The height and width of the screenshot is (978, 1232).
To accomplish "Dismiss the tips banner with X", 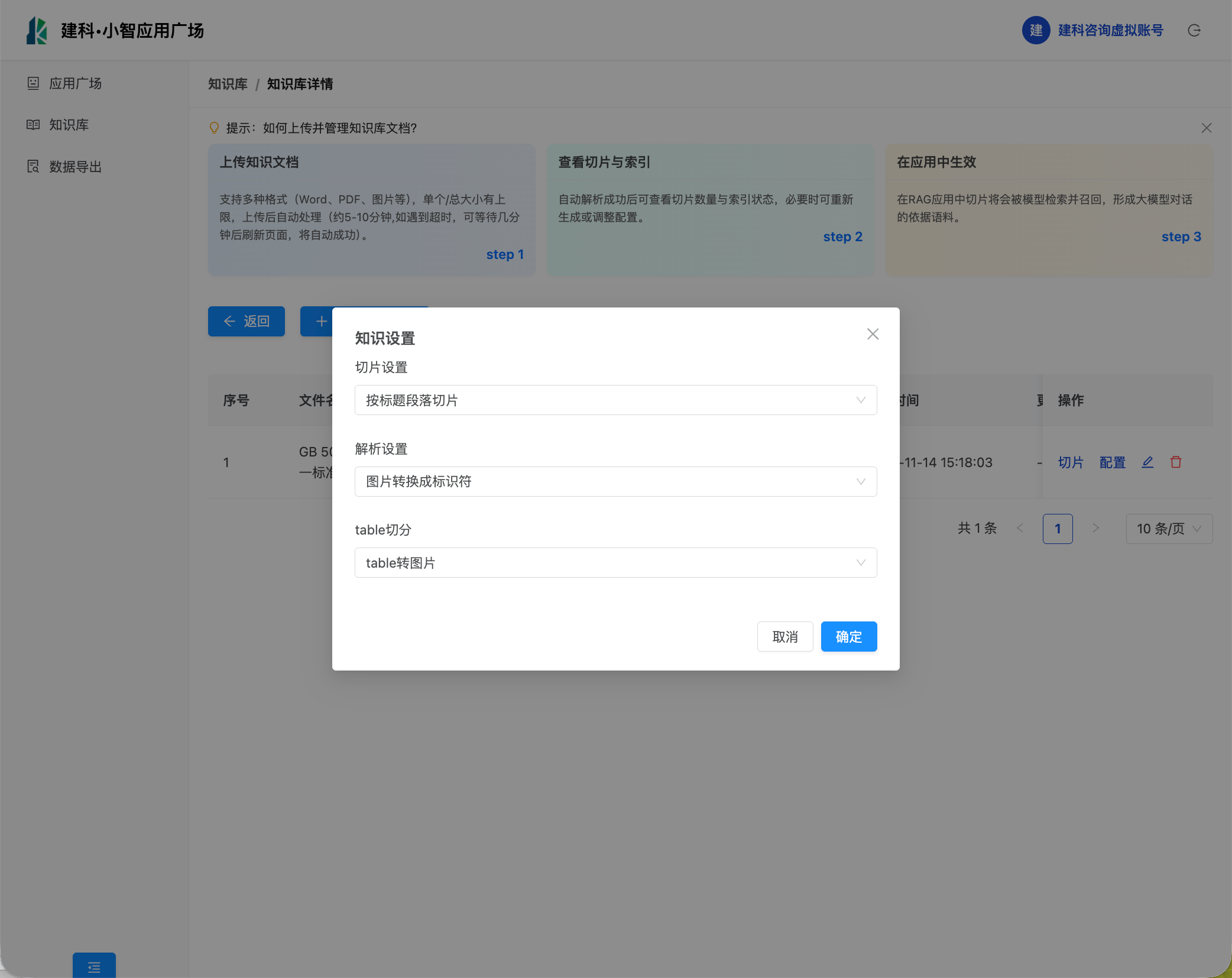I will coord(1207,128).
